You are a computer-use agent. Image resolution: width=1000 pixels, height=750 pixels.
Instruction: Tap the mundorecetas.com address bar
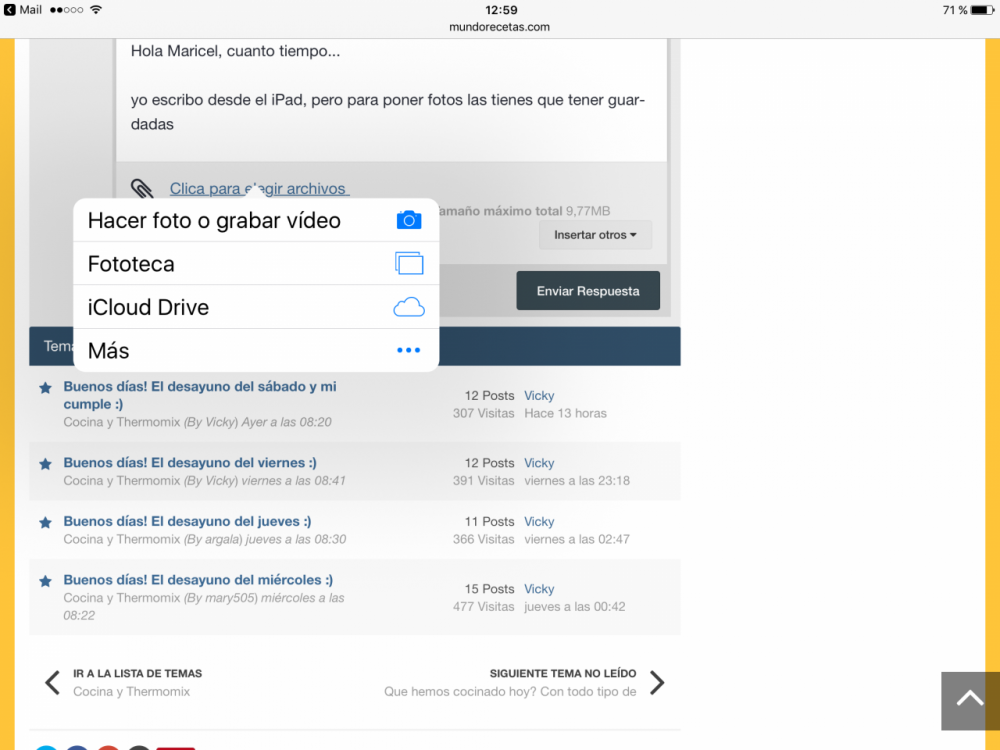[500, 27]
